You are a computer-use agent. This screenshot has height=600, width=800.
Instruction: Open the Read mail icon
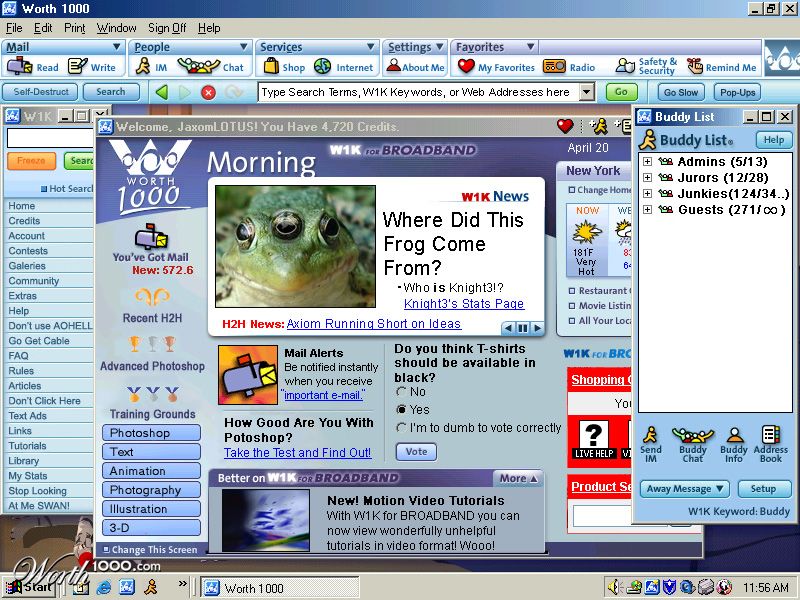(x=19, y=66)
